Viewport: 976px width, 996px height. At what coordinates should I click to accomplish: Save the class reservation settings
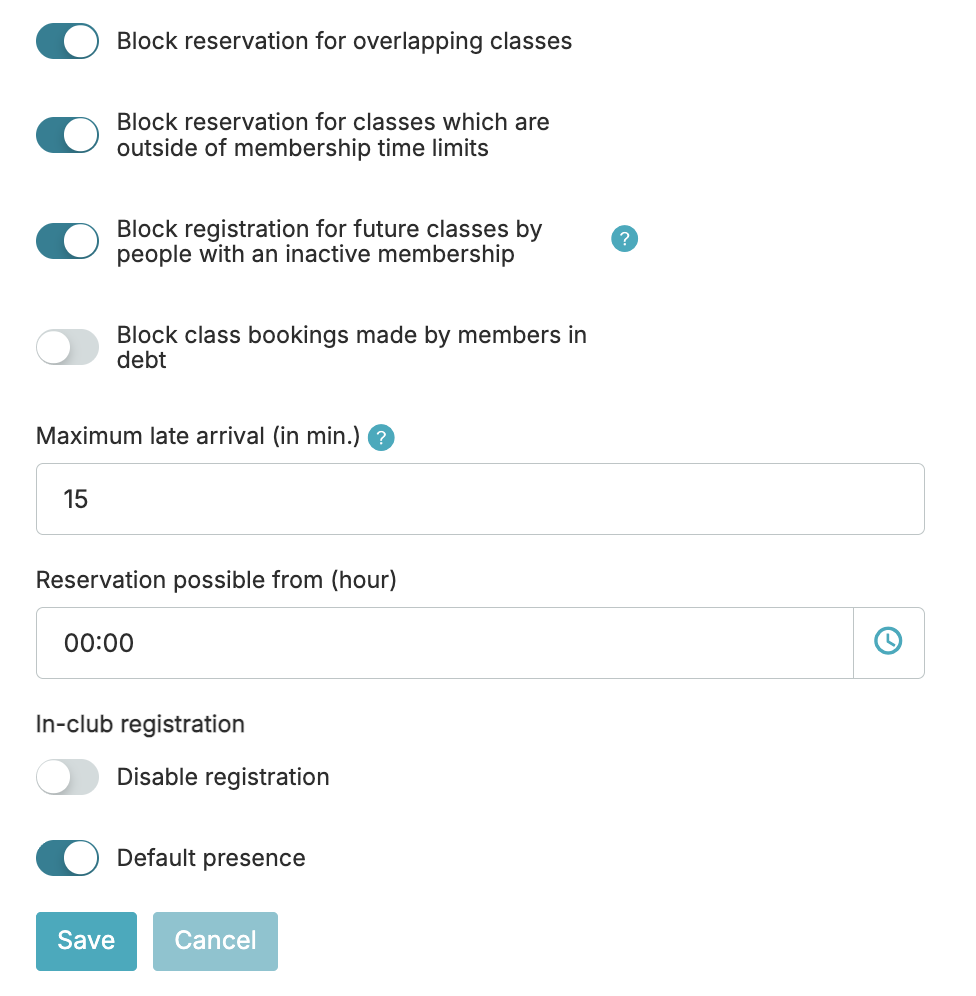pos(86,941)
